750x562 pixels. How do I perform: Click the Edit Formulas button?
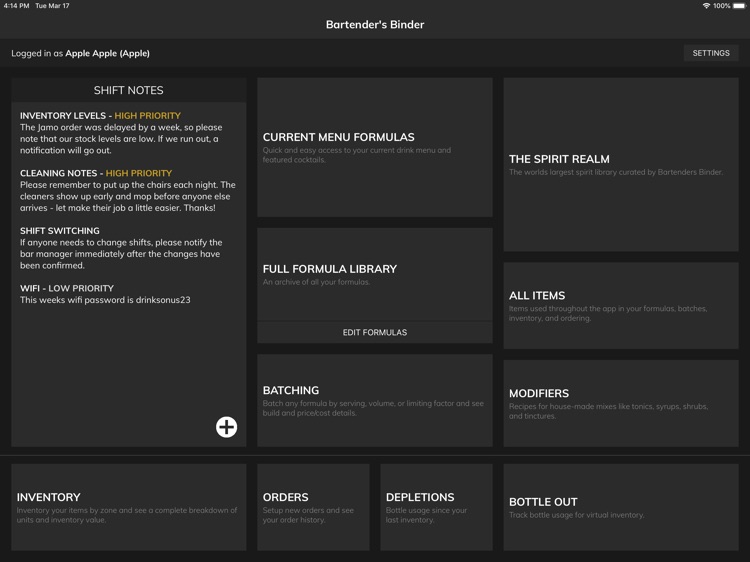point(375,332)
